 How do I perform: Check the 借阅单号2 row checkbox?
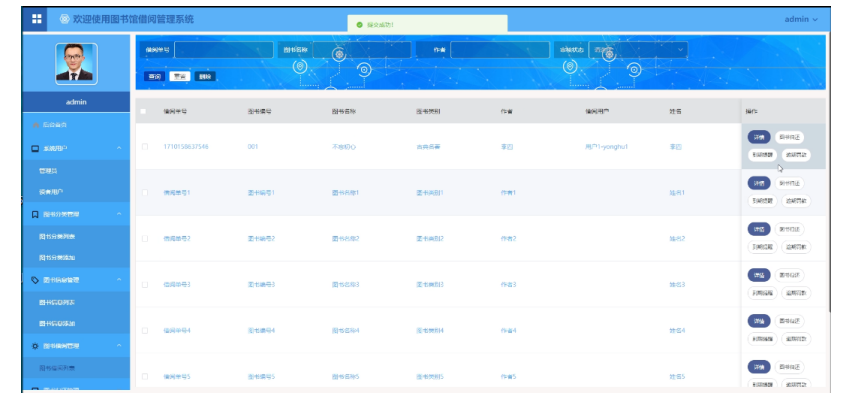(x=144, y=238)
